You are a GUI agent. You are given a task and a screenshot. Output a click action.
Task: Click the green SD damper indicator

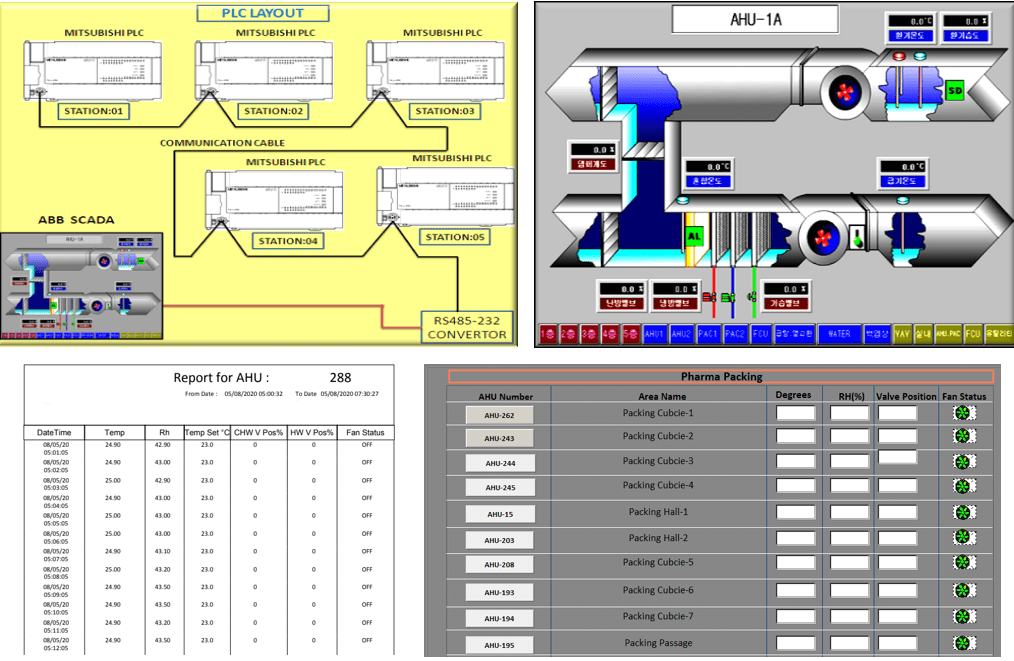click(x=955, y=91)
